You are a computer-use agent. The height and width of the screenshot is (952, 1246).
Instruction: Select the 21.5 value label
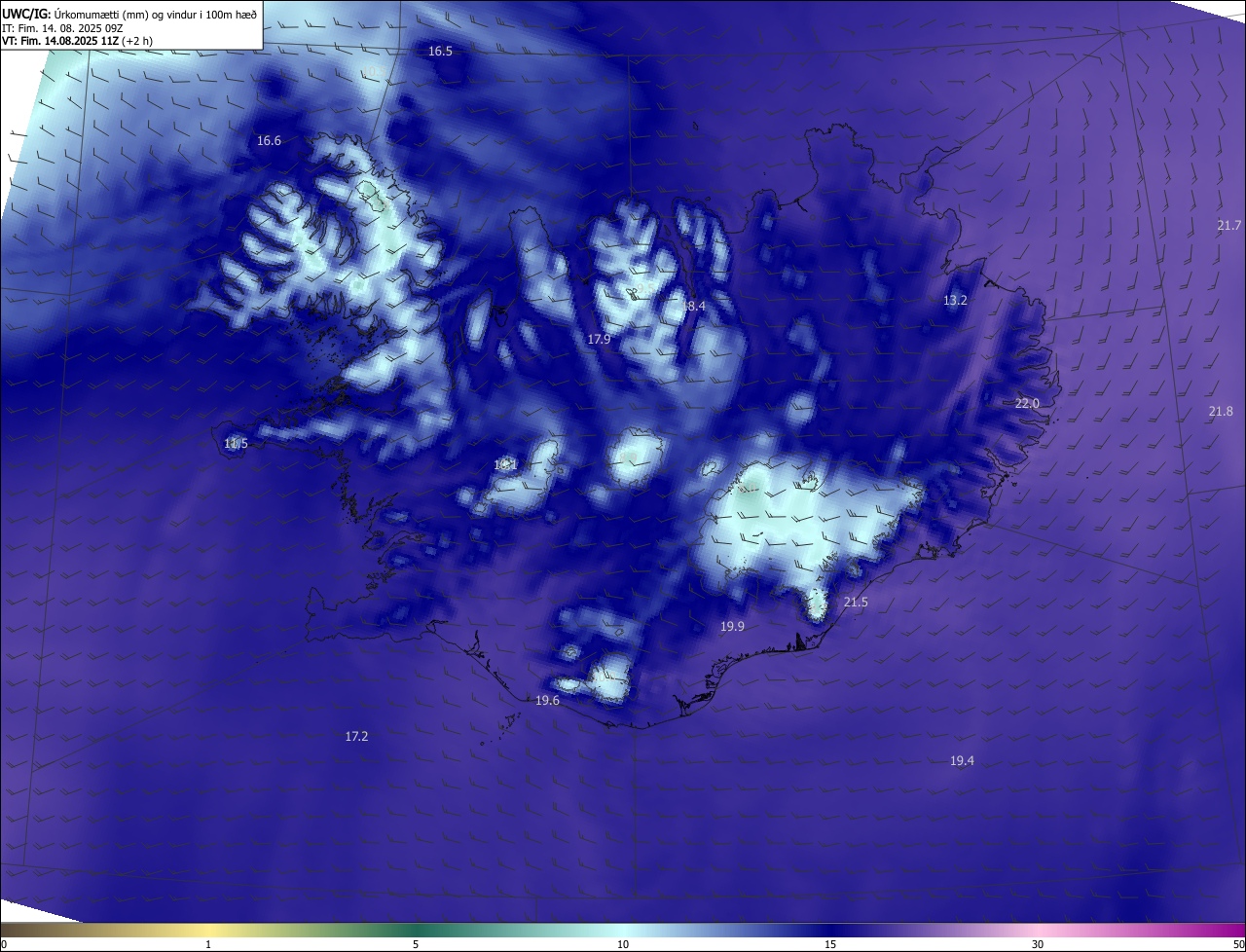coord(856,604)
